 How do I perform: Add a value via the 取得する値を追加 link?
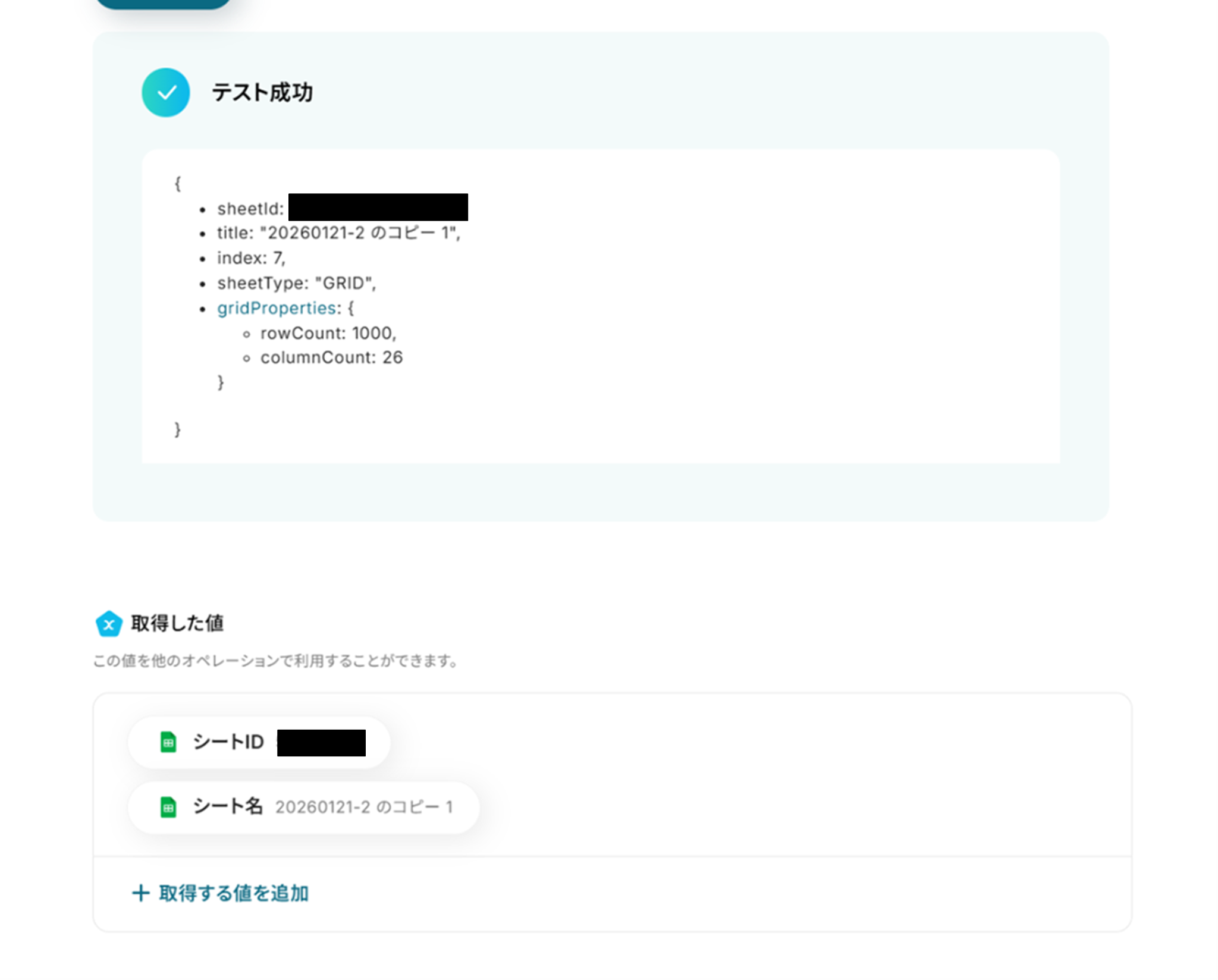click(x=233, y=893)
